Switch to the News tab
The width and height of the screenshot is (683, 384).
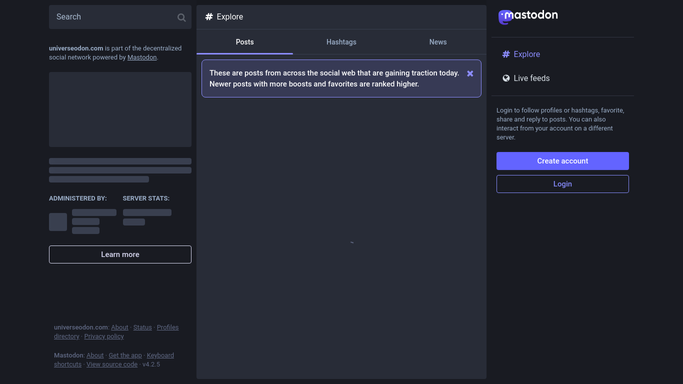(x=438, y=42)
